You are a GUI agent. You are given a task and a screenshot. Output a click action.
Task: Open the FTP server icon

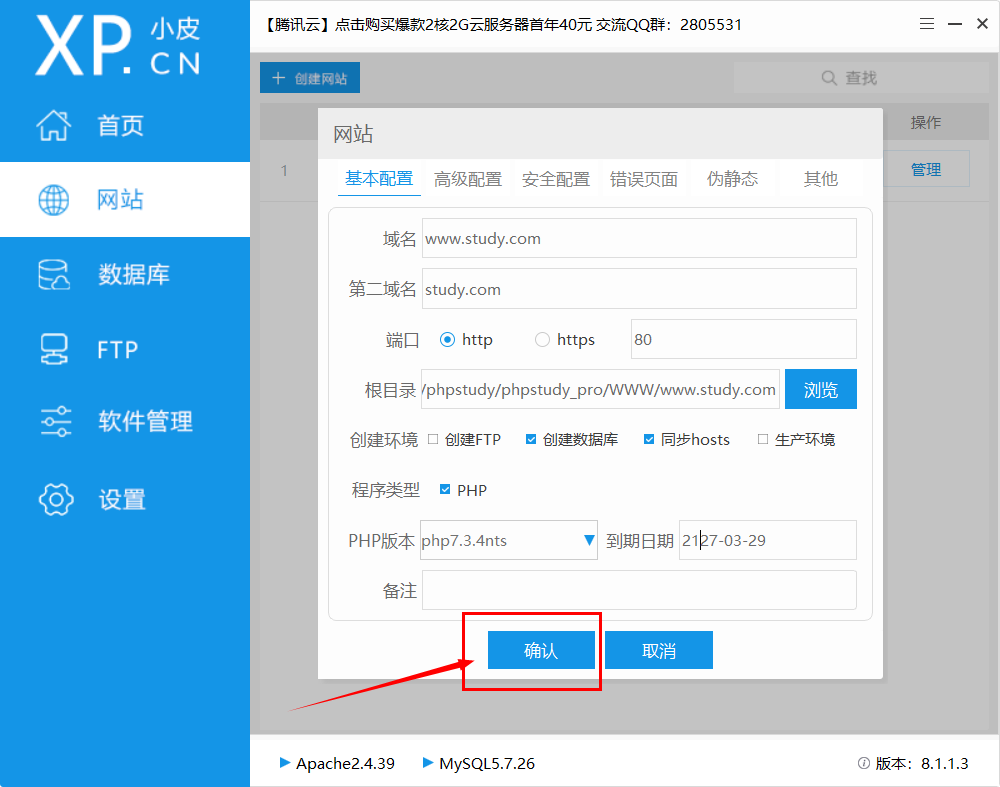tap(54, 349)
